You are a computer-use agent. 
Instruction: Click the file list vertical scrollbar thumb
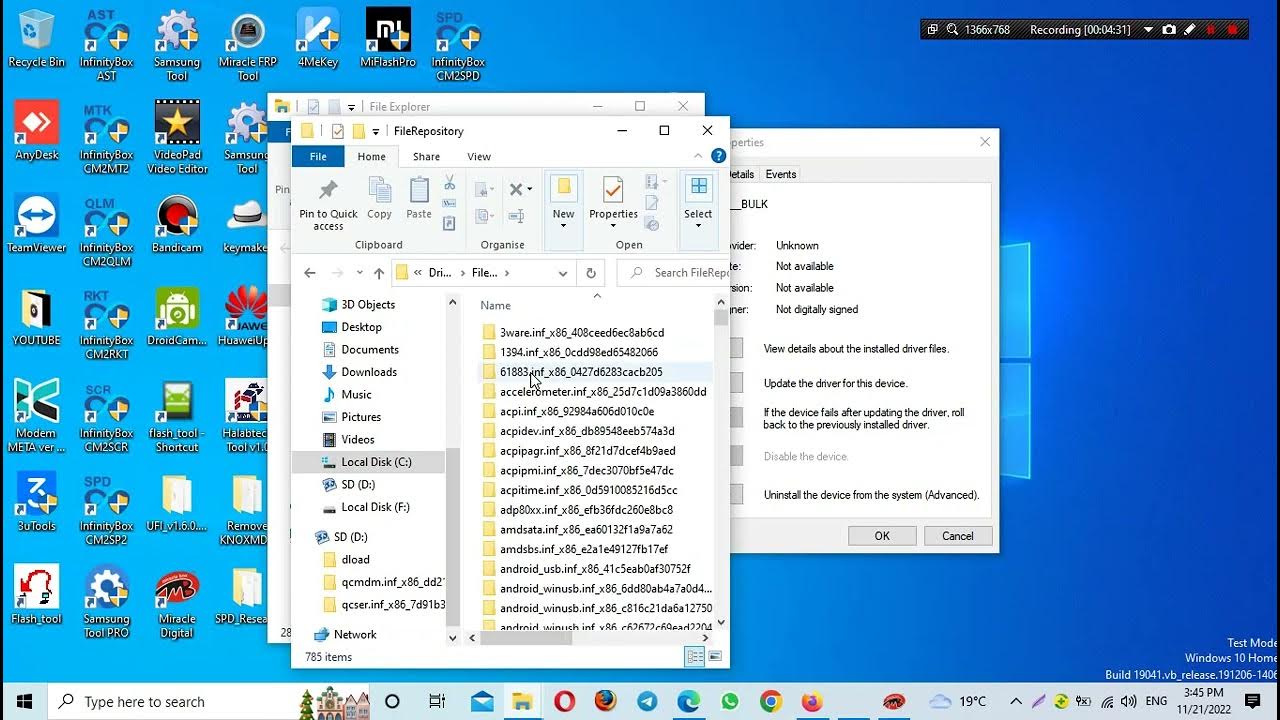(721, 318)
